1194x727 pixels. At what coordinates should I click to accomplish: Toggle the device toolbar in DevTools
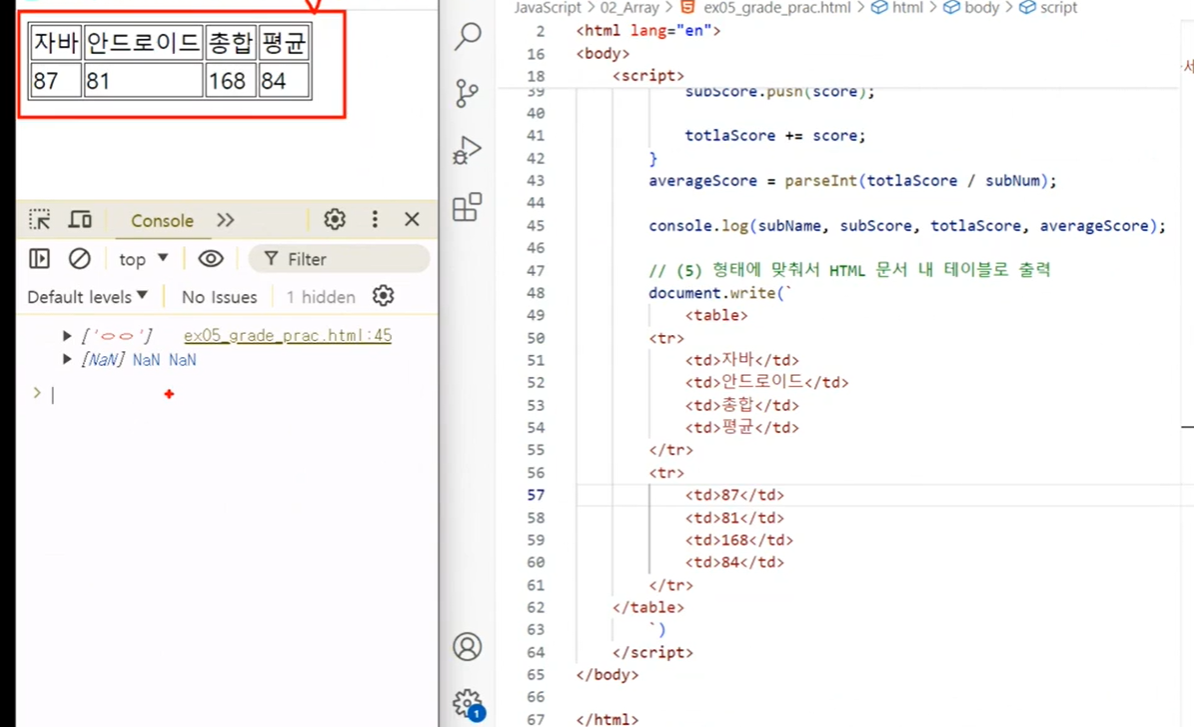(80, 220)
